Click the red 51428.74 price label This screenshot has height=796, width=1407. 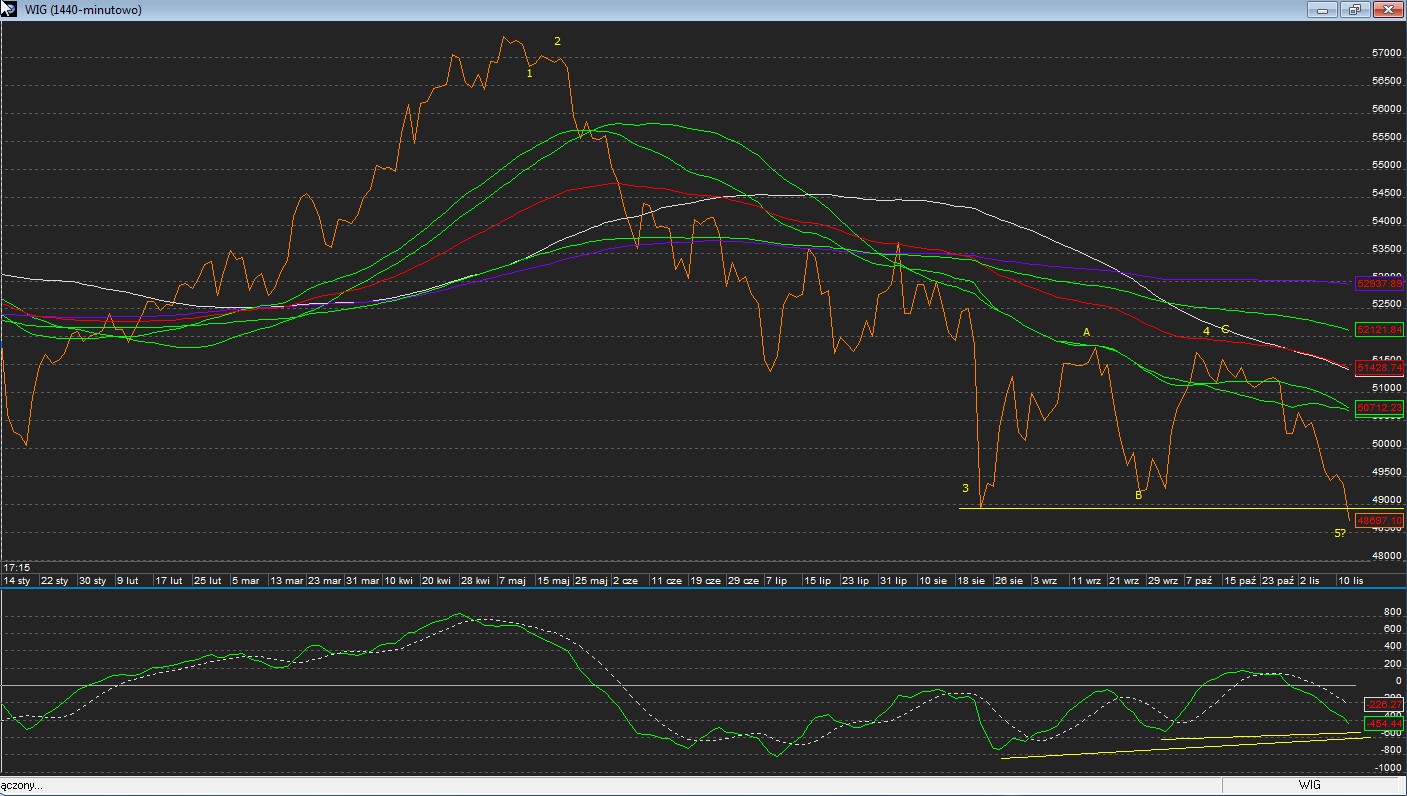coord(1379,368)
